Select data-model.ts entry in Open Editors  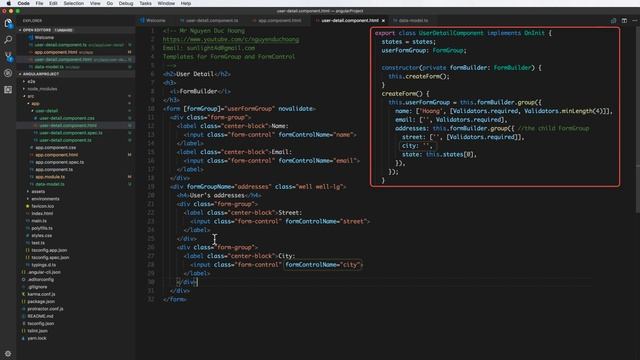coord(49,67)
